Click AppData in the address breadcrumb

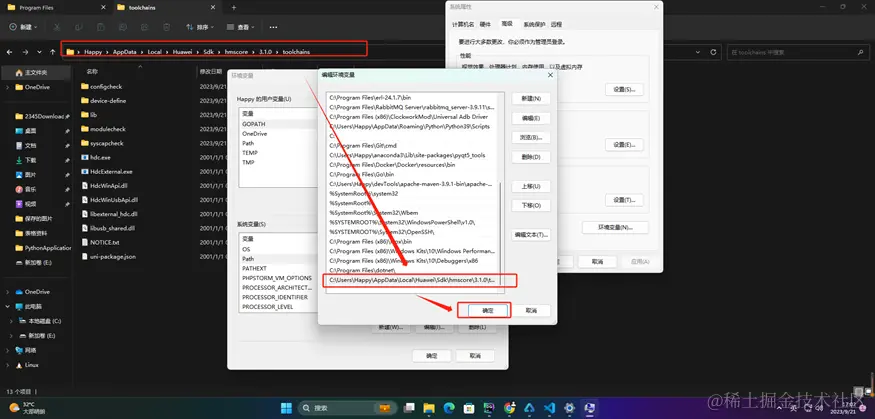pos(125,52)
